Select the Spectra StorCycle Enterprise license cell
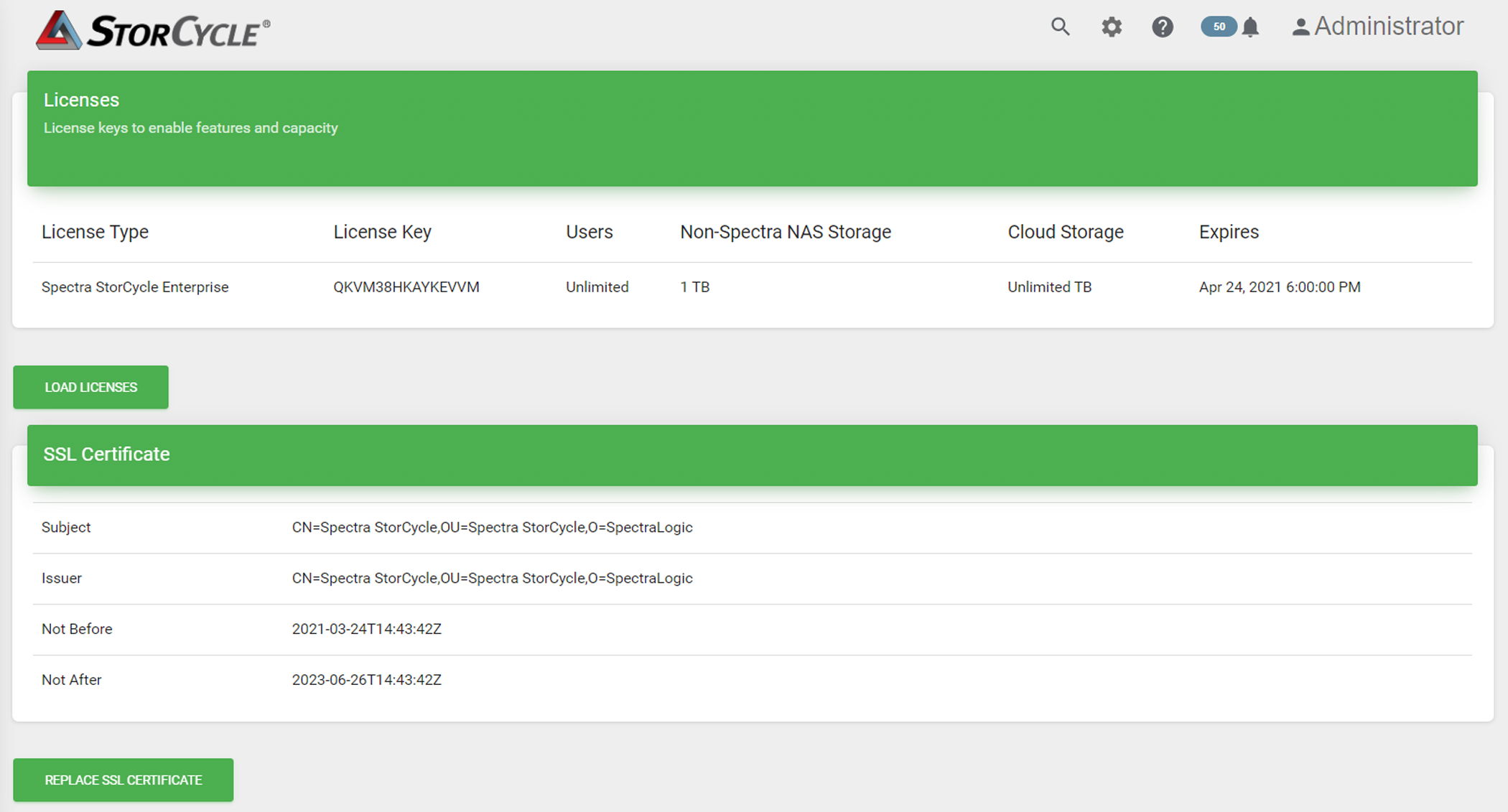The width and height of the screenshot is (1508, 812). (x=135, y=287)
